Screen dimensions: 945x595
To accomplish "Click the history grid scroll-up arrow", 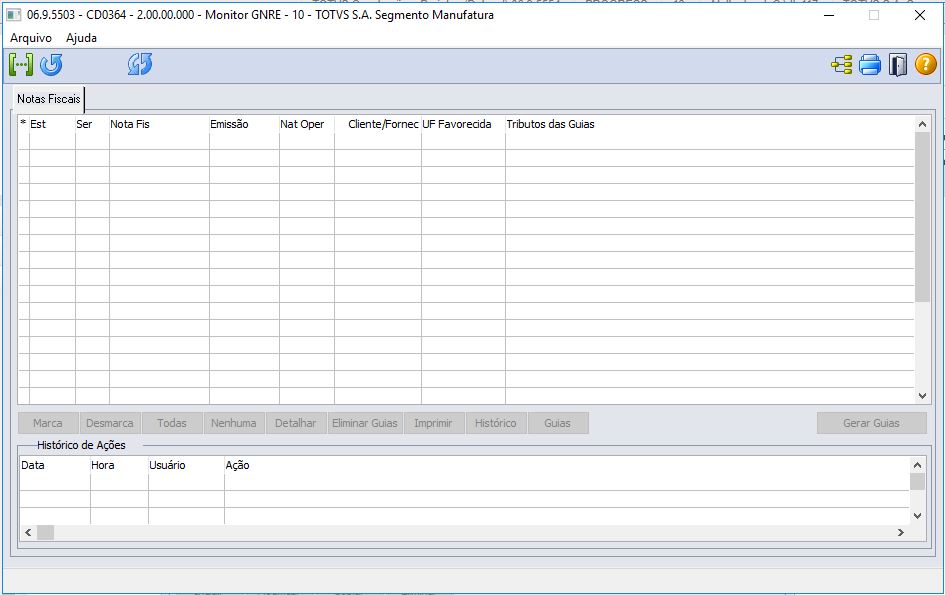I will click(x=917, y=465).
